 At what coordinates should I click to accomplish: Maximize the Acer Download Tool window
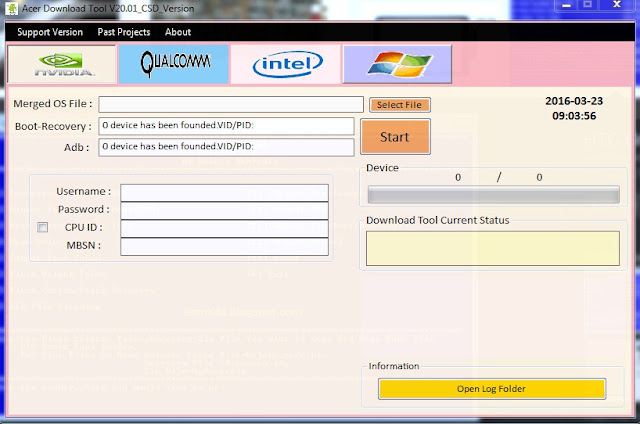coord(587,5)
